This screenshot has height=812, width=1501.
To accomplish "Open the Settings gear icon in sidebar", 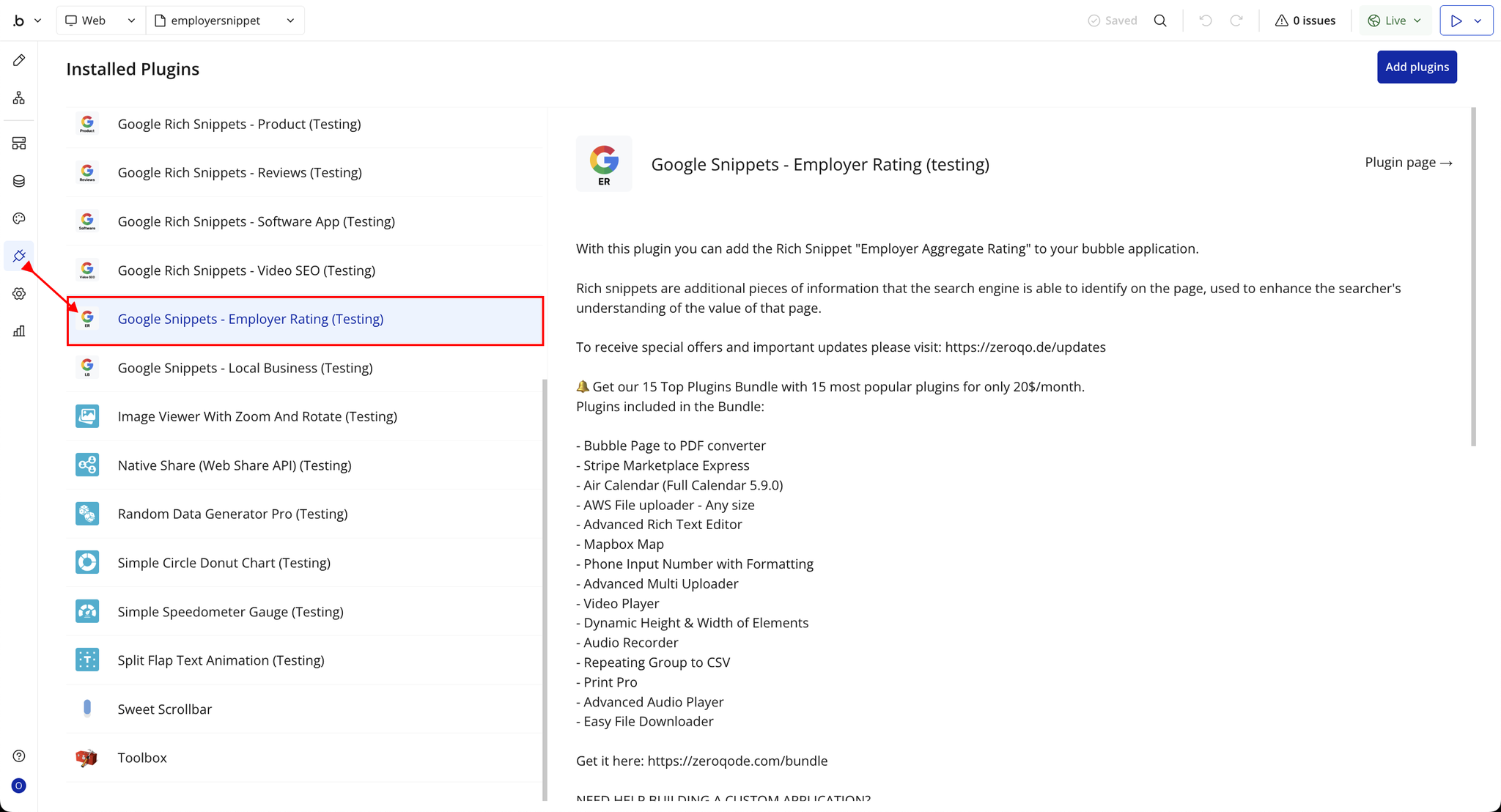I will pos(19,294).
